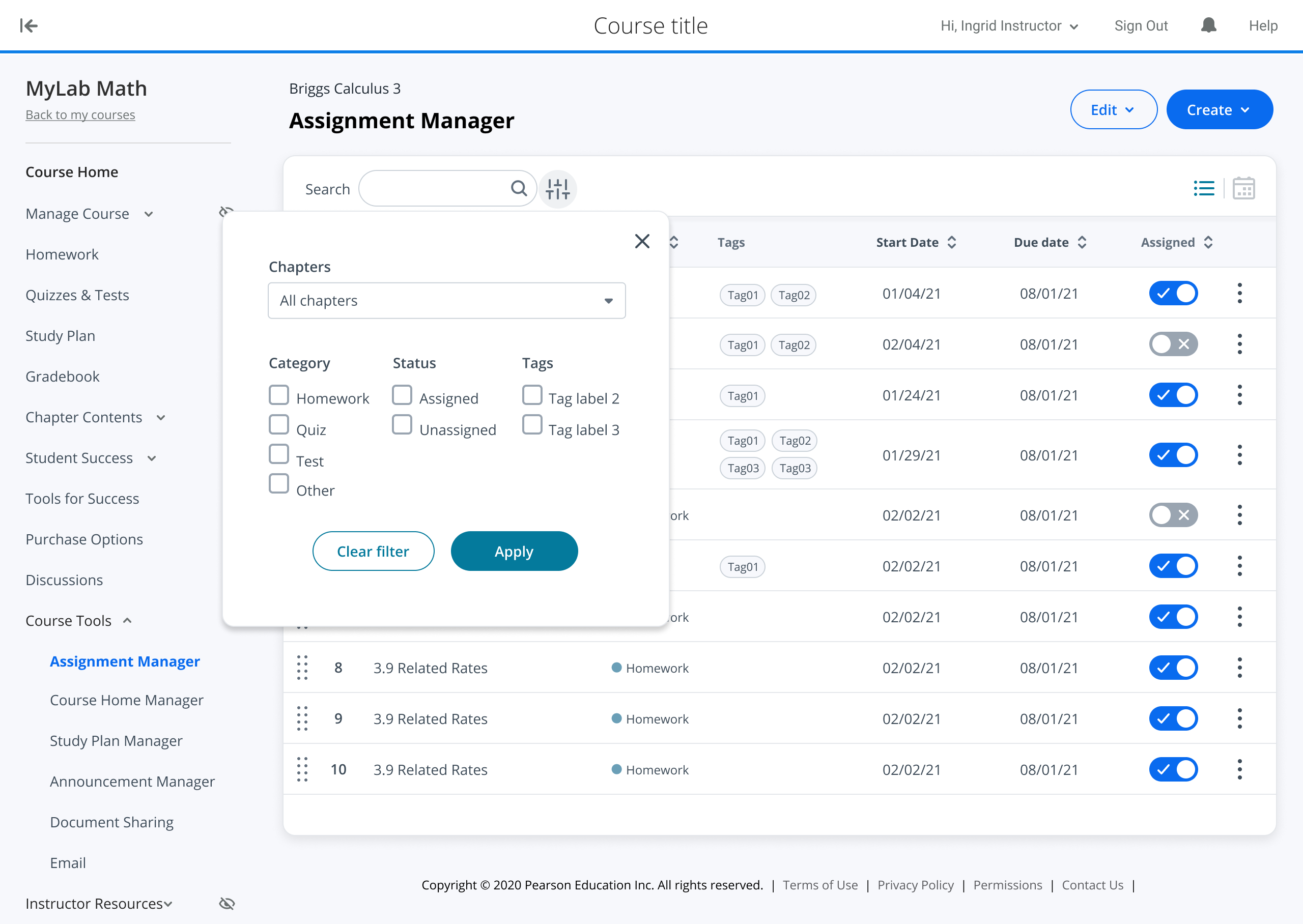Open Gradebook from the sidebar
Screen dimensions: 1303x924
point(63,376)
